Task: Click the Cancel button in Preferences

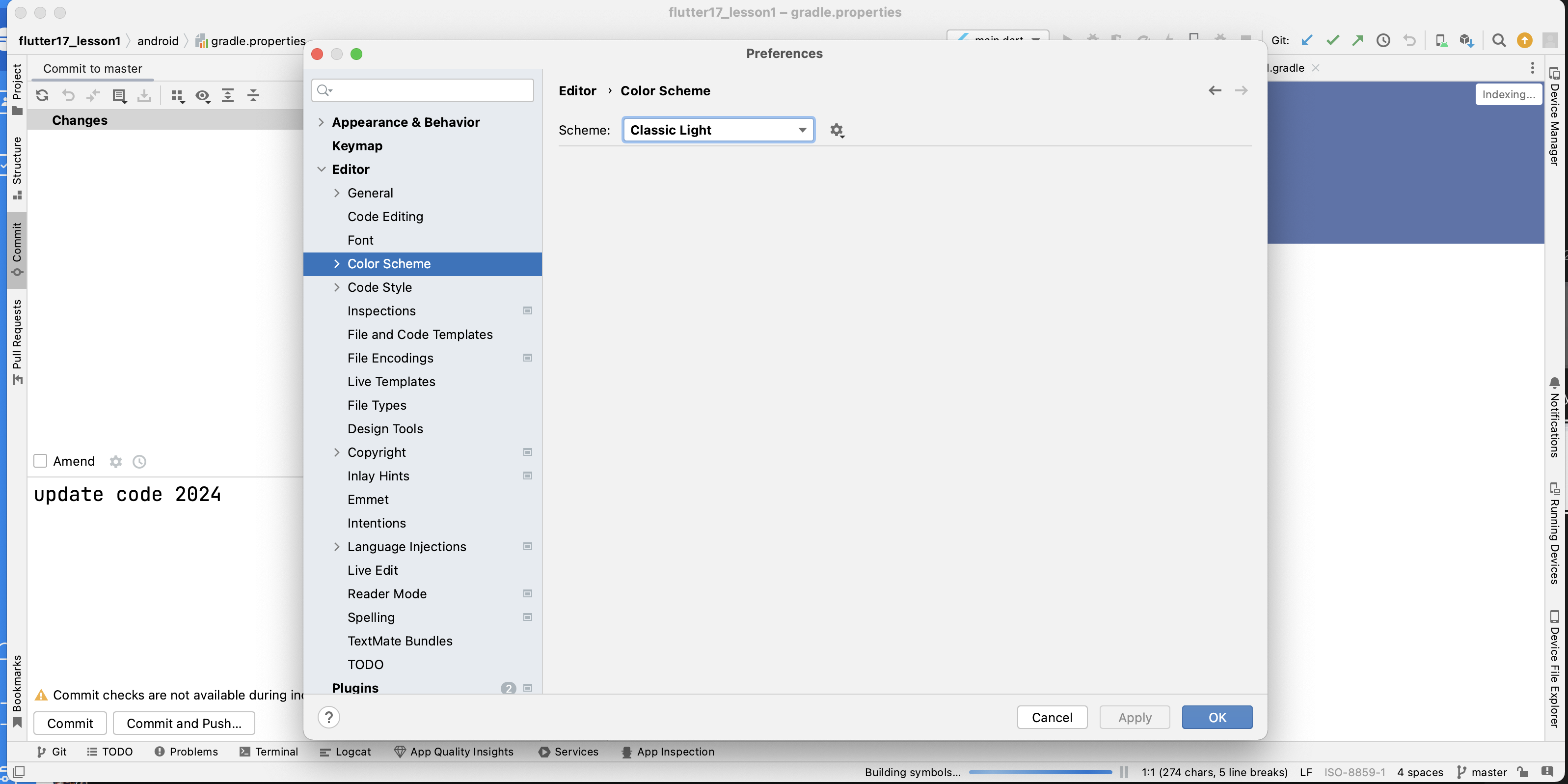Action: click(1051, 718)
